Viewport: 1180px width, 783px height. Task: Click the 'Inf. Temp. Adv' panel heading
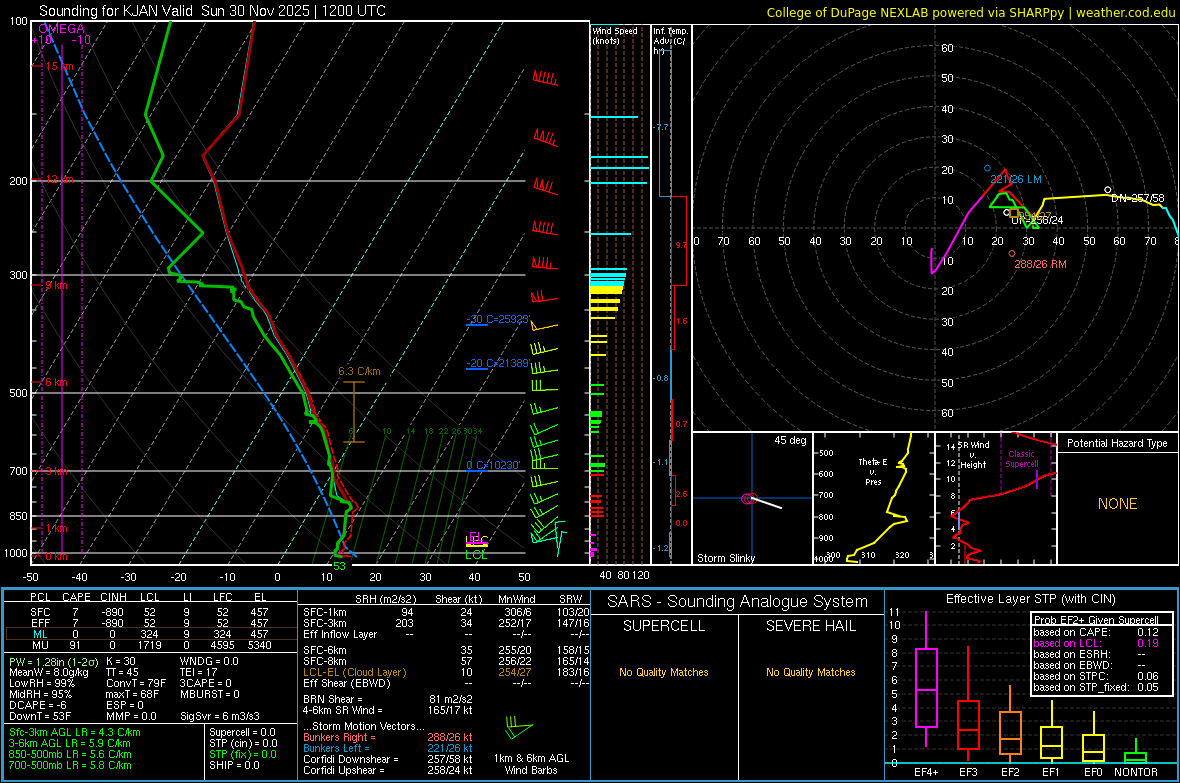(669, 40)
